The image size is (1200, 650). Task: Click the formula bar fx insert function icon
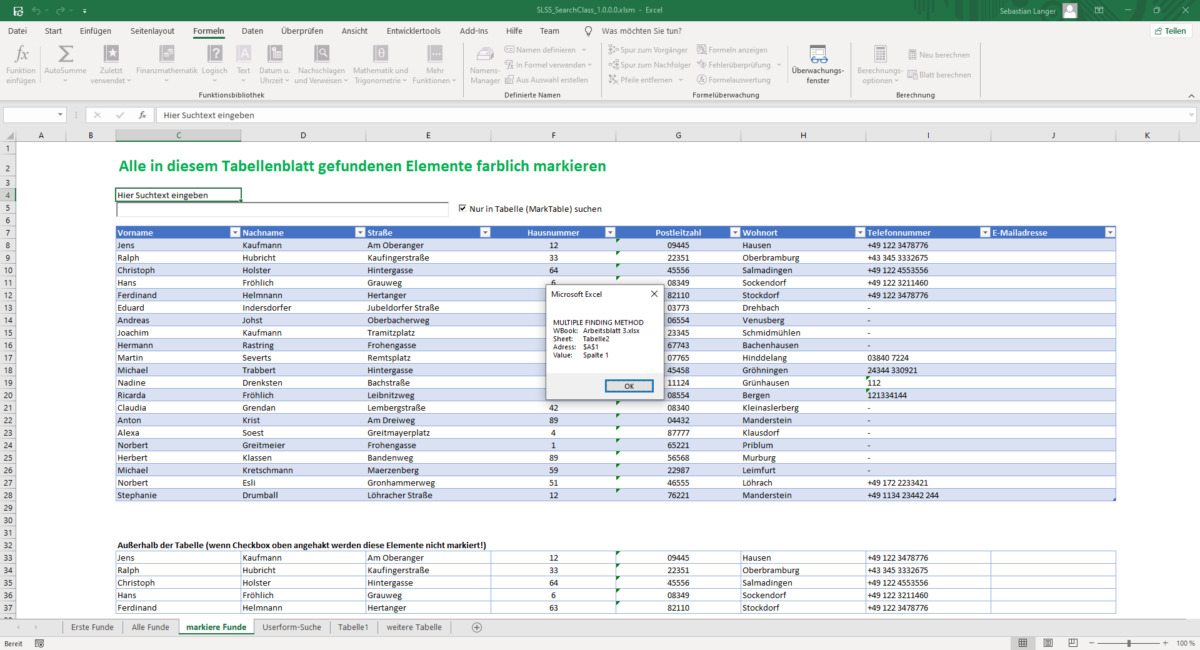tap(142, 115)
